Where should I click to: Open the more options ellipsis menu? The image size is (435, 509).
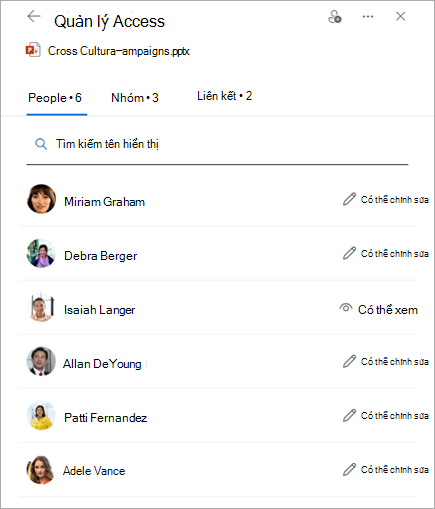point(368,16)
